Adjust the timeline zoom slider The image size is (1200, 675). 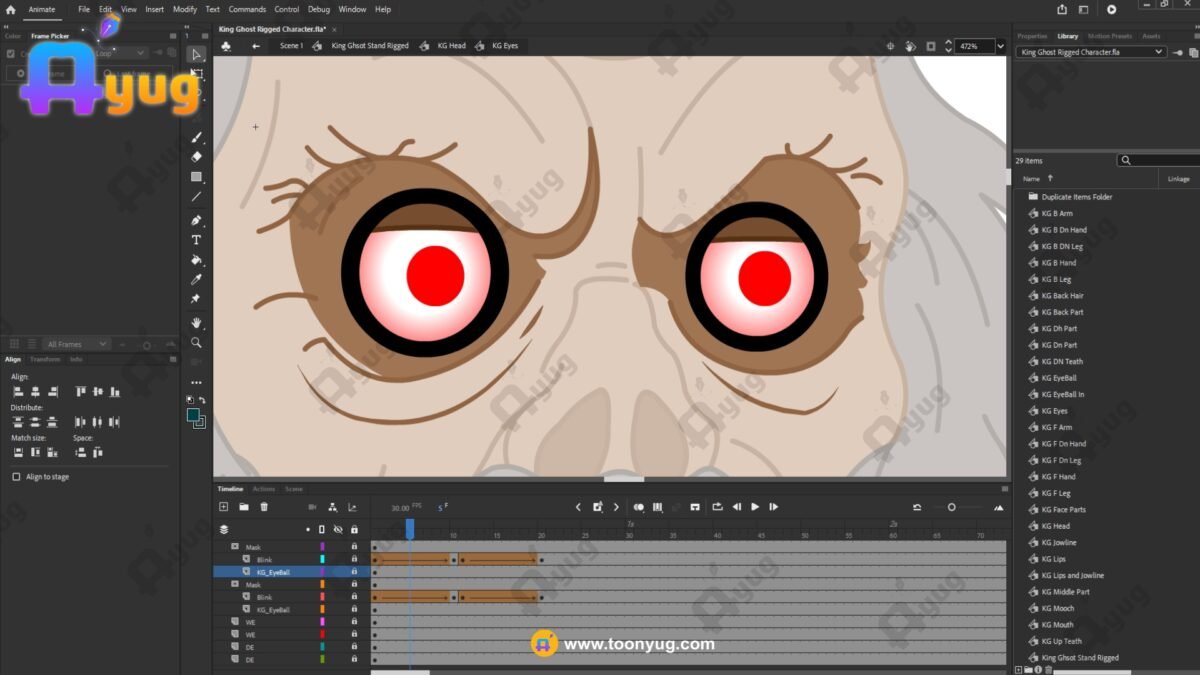click(x=951, y=507)
